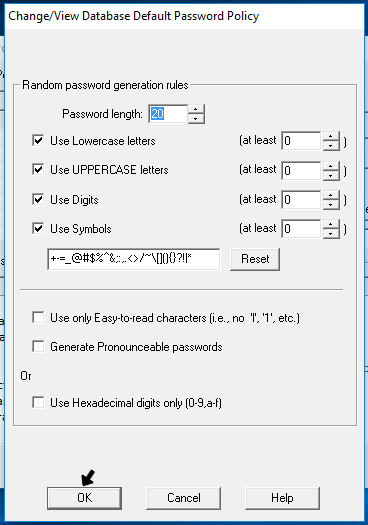Image resolution: width=368 pixels, height=525 pixels.
Task: Cancel the password policy dialog
Action: click(x=183, y=498)
